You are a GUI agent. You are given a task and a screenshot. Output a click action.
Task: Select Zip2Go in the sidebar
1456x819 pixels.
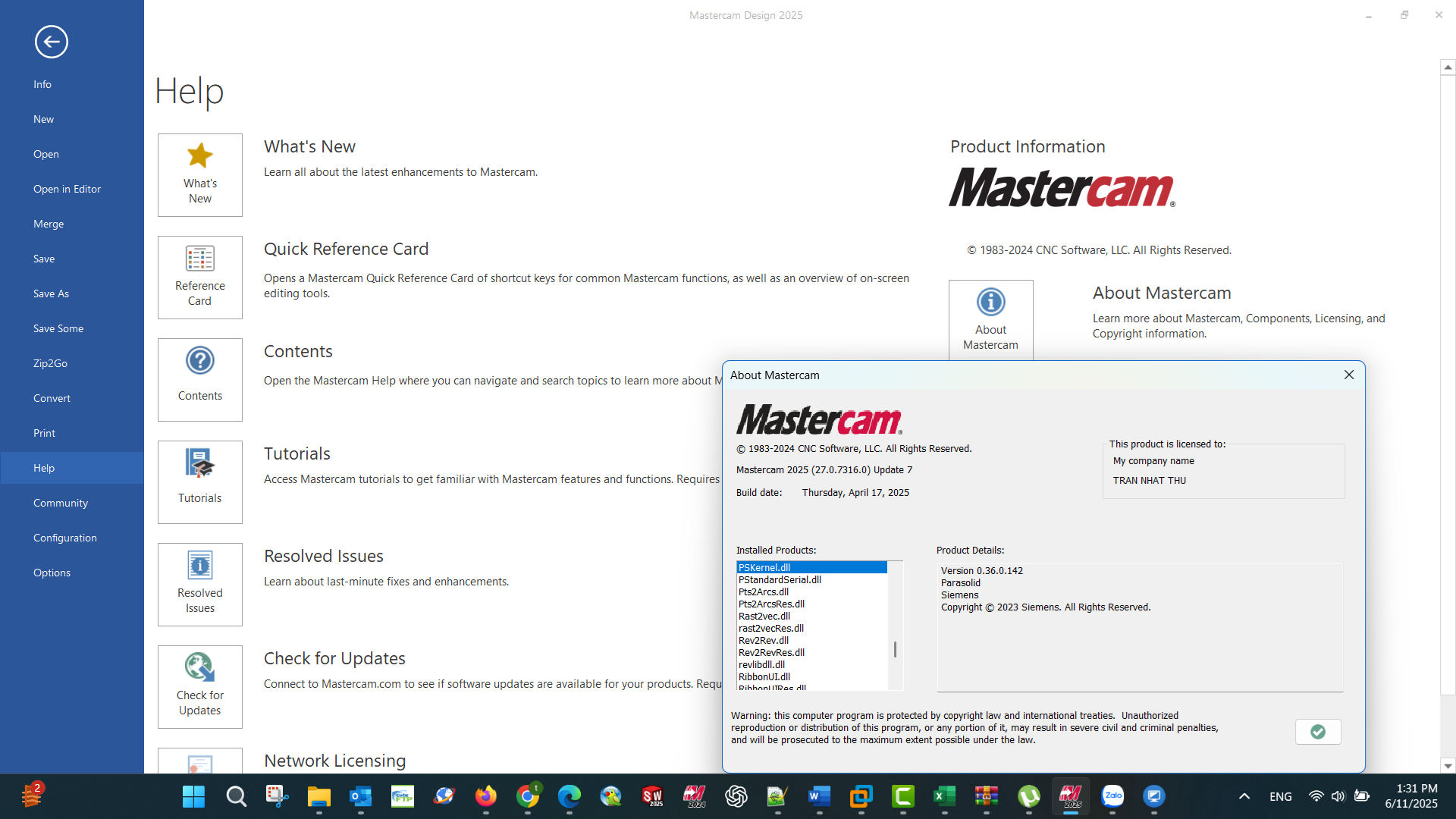click(50, 362)
